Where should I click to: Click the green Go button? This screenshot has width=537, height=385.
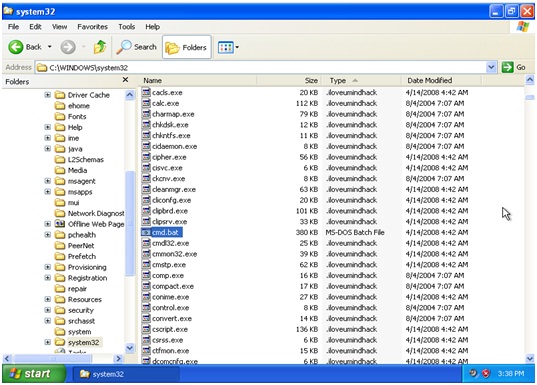click(513, 67)
